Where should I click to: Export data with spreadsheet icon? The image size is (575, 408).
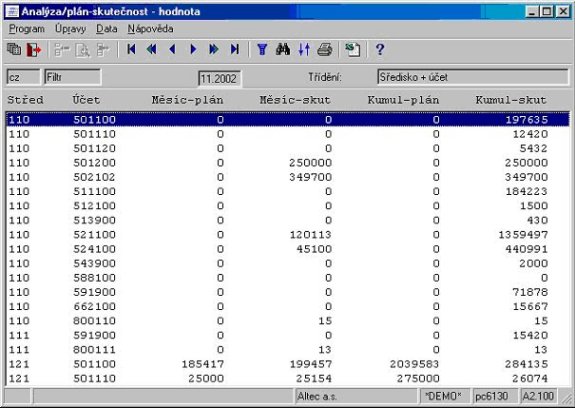(353, 49)
